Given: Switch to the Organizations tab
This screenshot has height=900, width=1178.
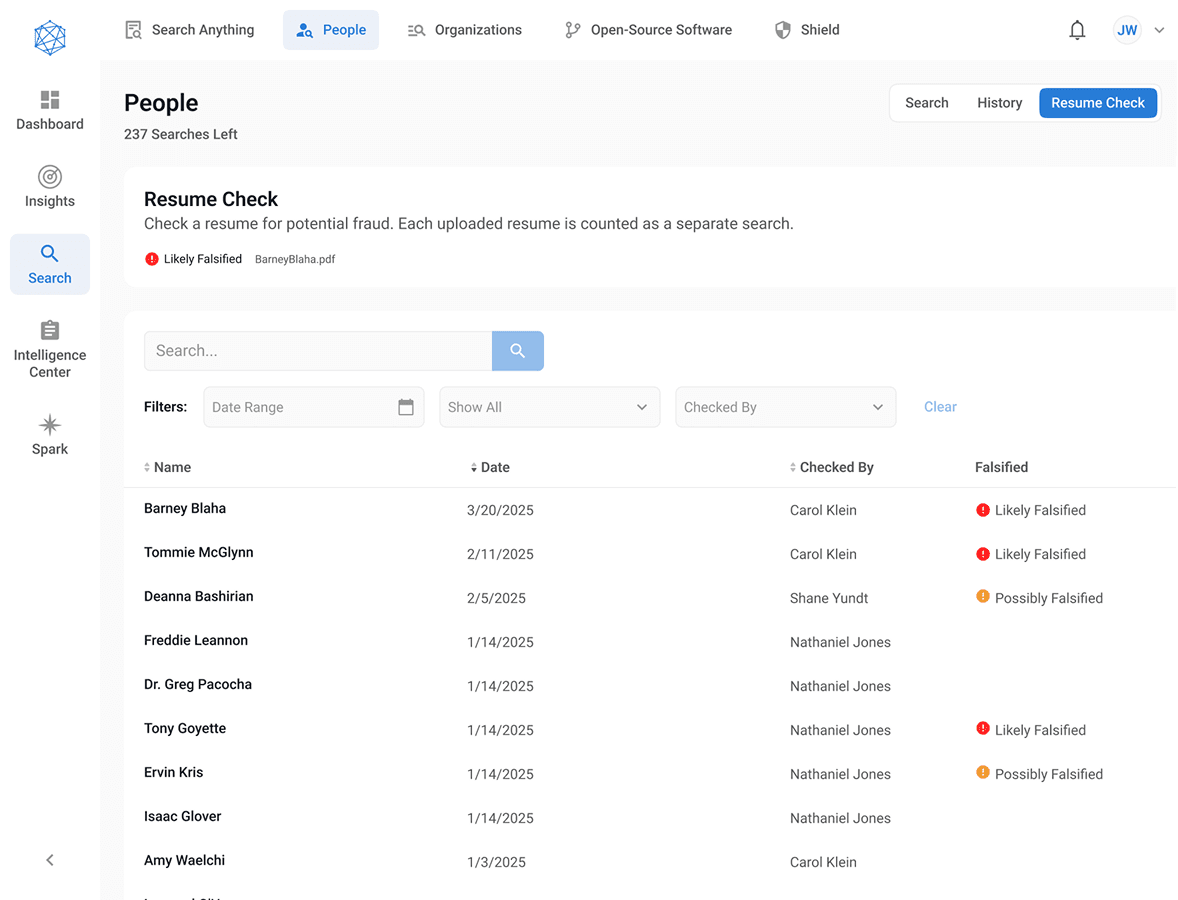Looking at the screenshot, I should pyautogui.click(x=465, y=30).
